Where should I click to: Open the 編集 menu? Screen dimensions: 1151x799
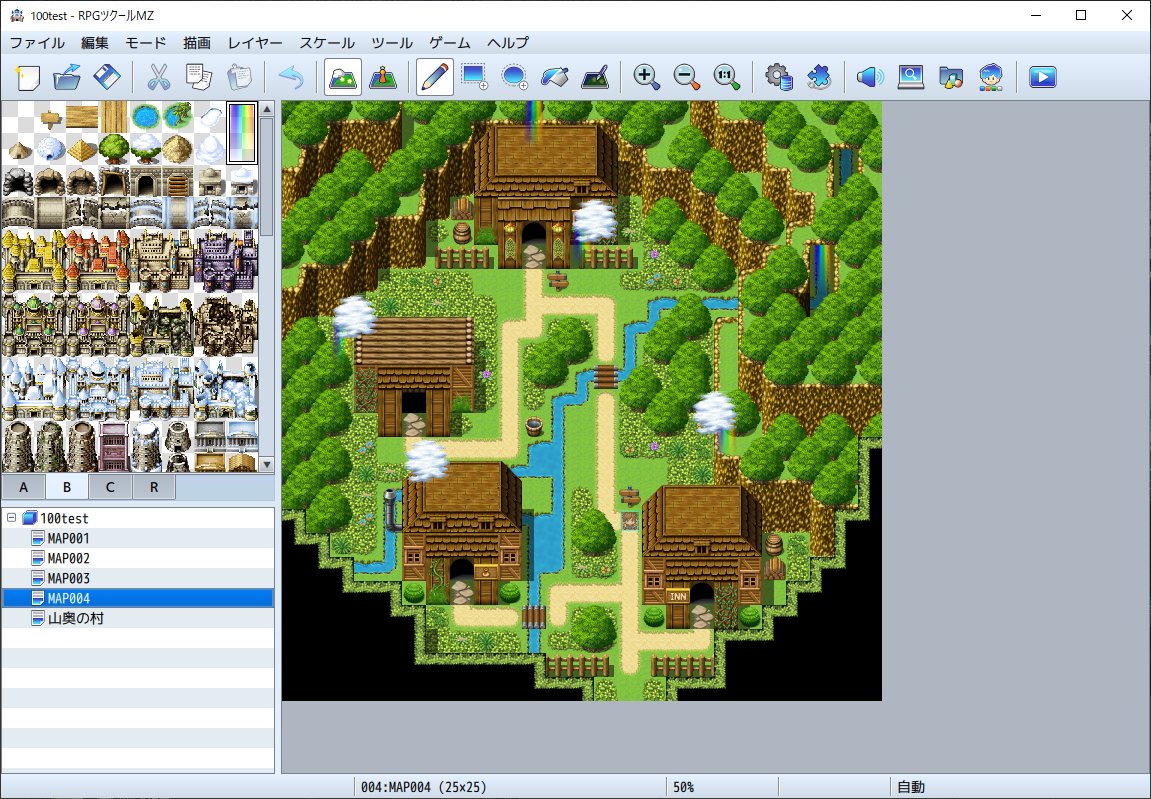[x=95, y=43]
